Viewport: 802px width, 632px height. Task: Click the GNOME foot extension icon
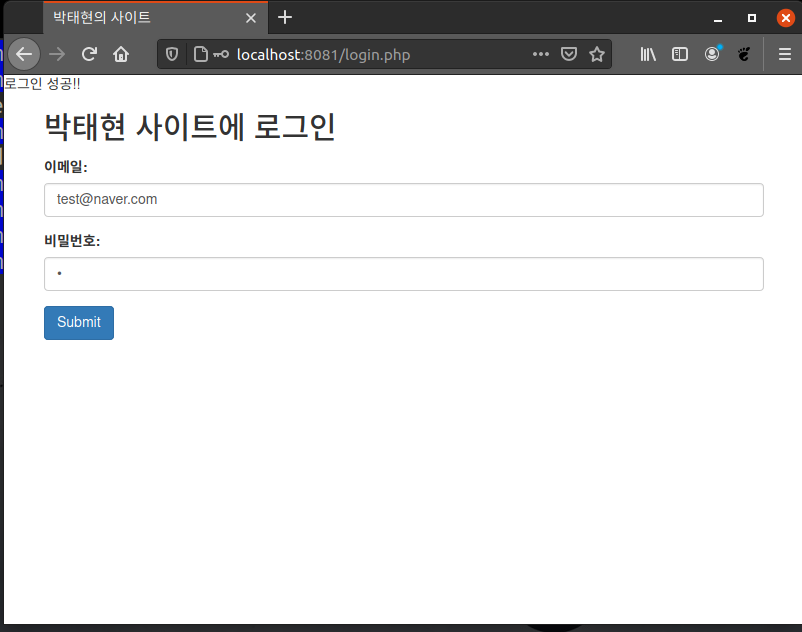[744, 54]
